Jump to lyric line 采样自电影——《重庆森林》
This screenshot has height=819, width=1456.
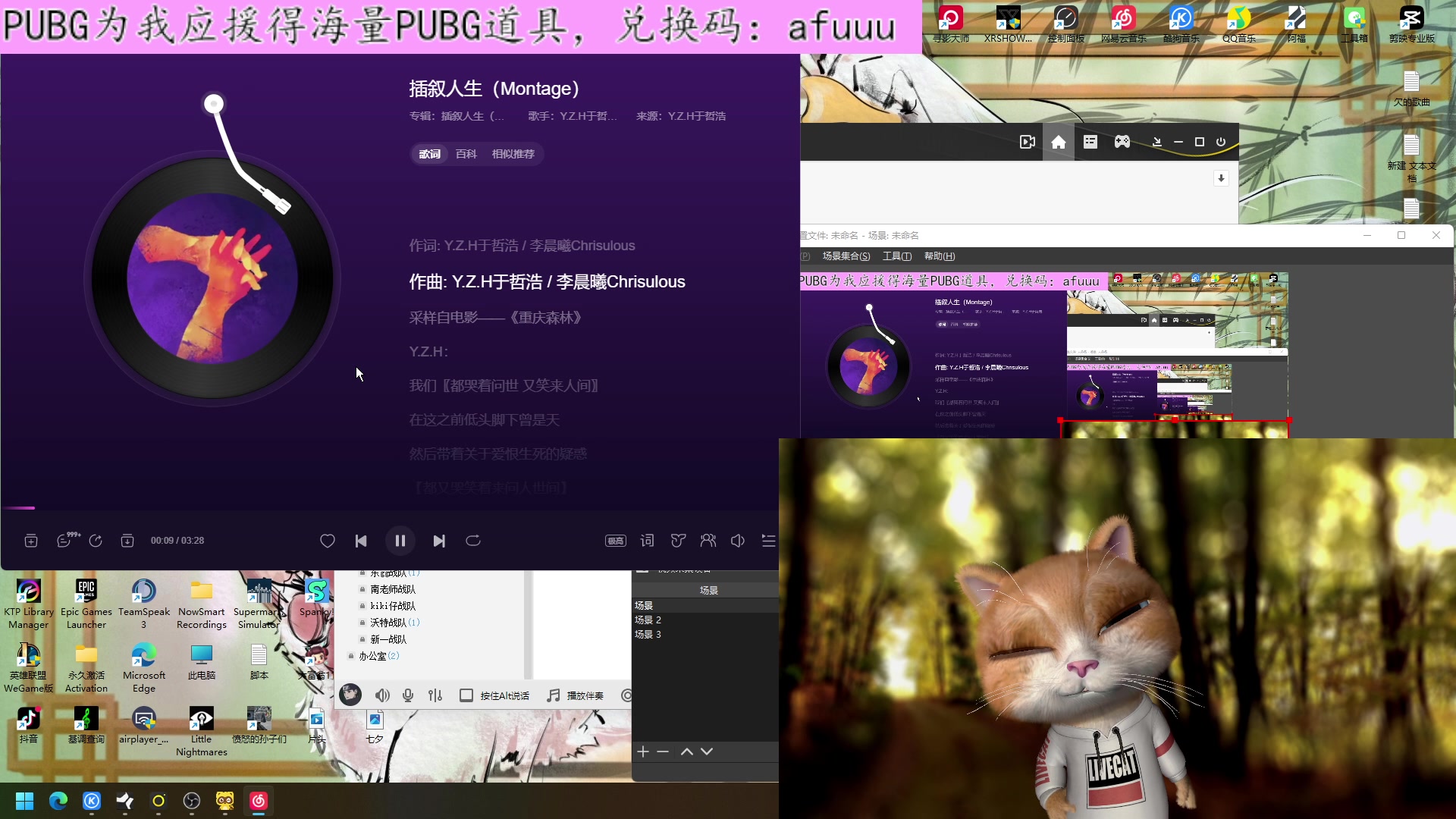click(x=496, y=318)
